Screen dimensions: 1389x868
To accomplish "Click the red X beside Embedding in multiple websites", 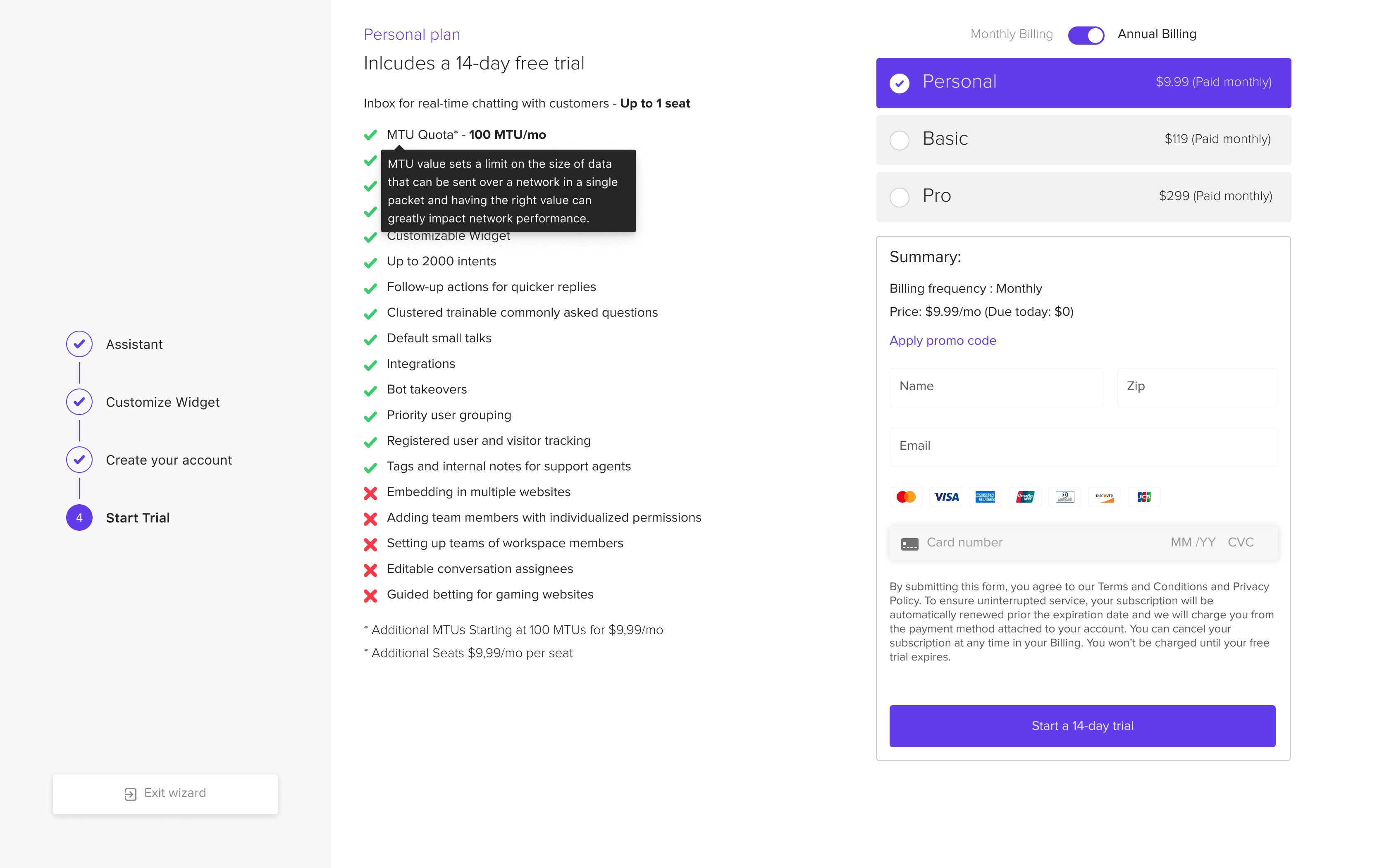I will click(370, 493).
